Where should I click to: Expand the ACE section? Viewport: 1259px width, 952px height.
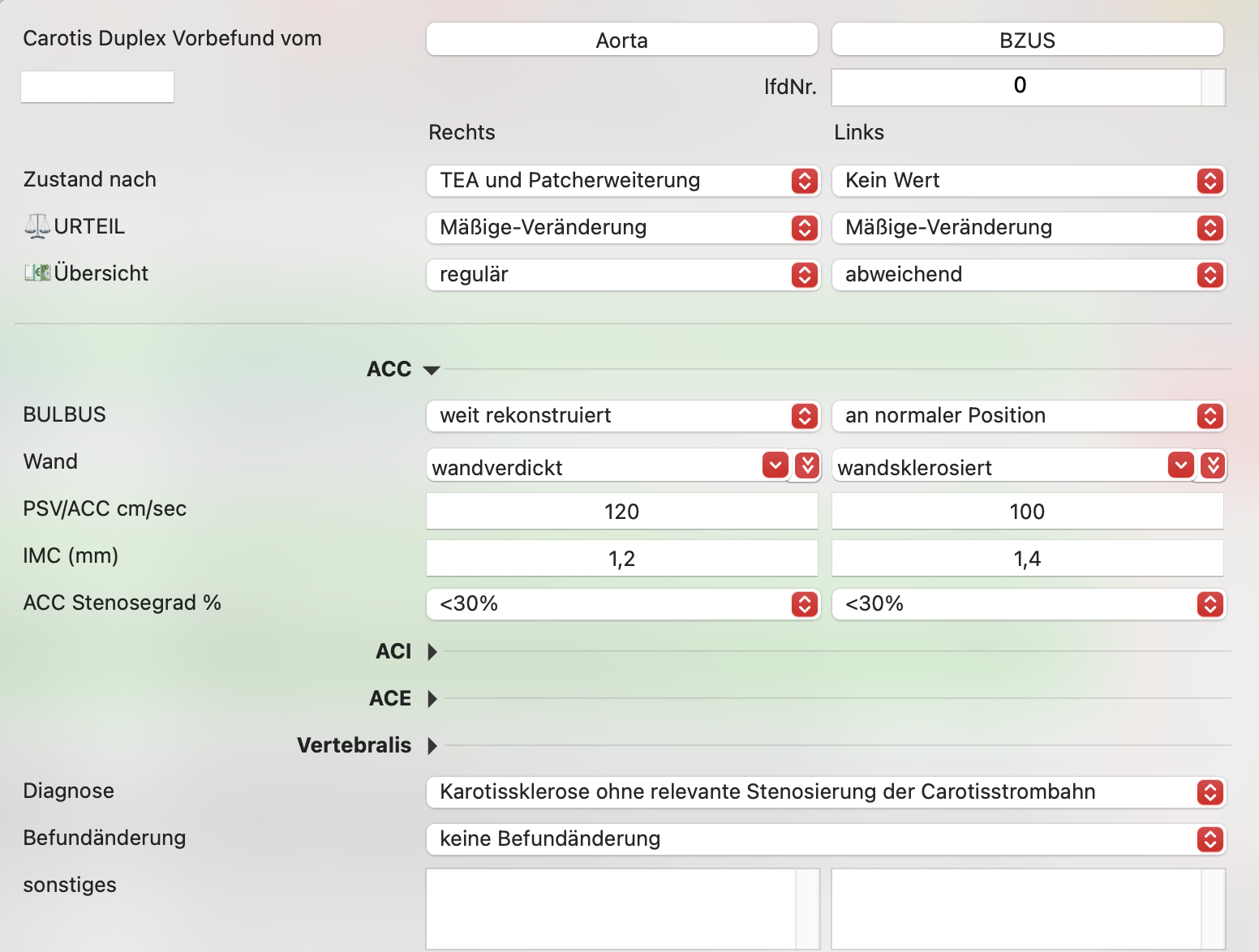point(432,698)
